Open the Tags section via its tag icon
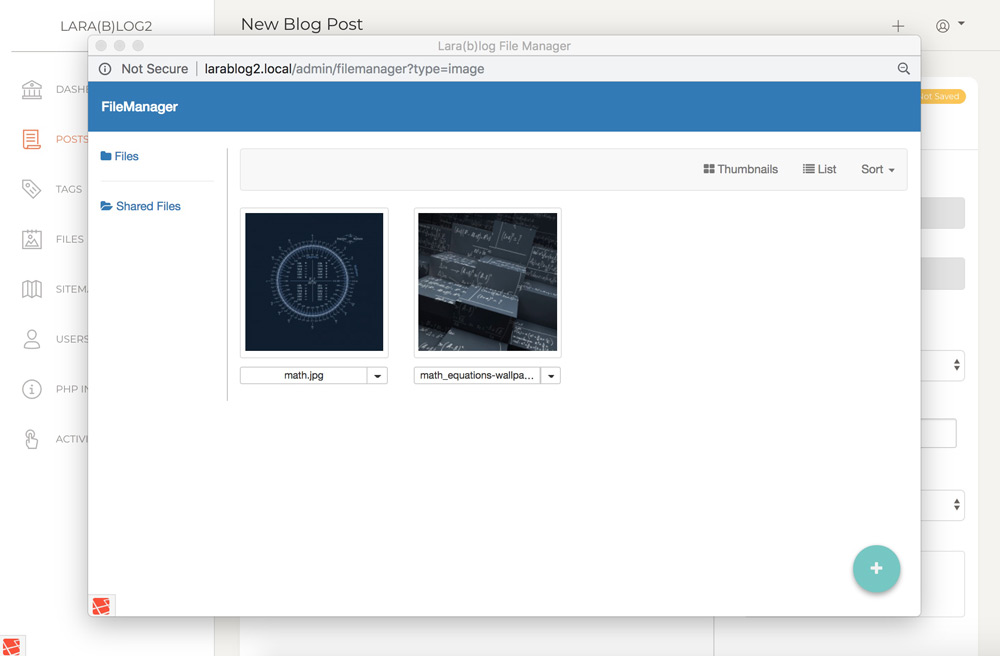The image size is (1000, 656). (x=31, y=189)
